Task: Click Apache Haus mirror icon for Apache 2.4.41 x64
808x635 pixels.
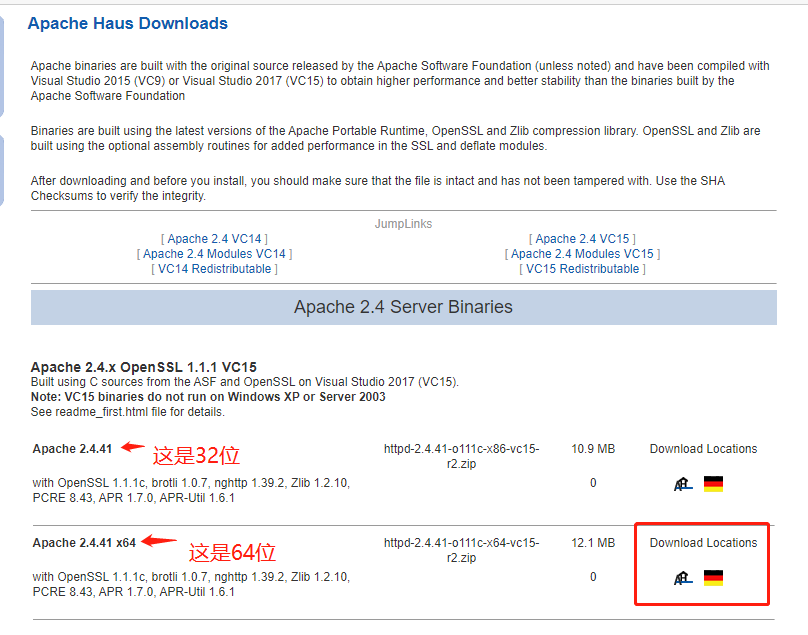Action: pyautogui.click(x=683, y=578)
